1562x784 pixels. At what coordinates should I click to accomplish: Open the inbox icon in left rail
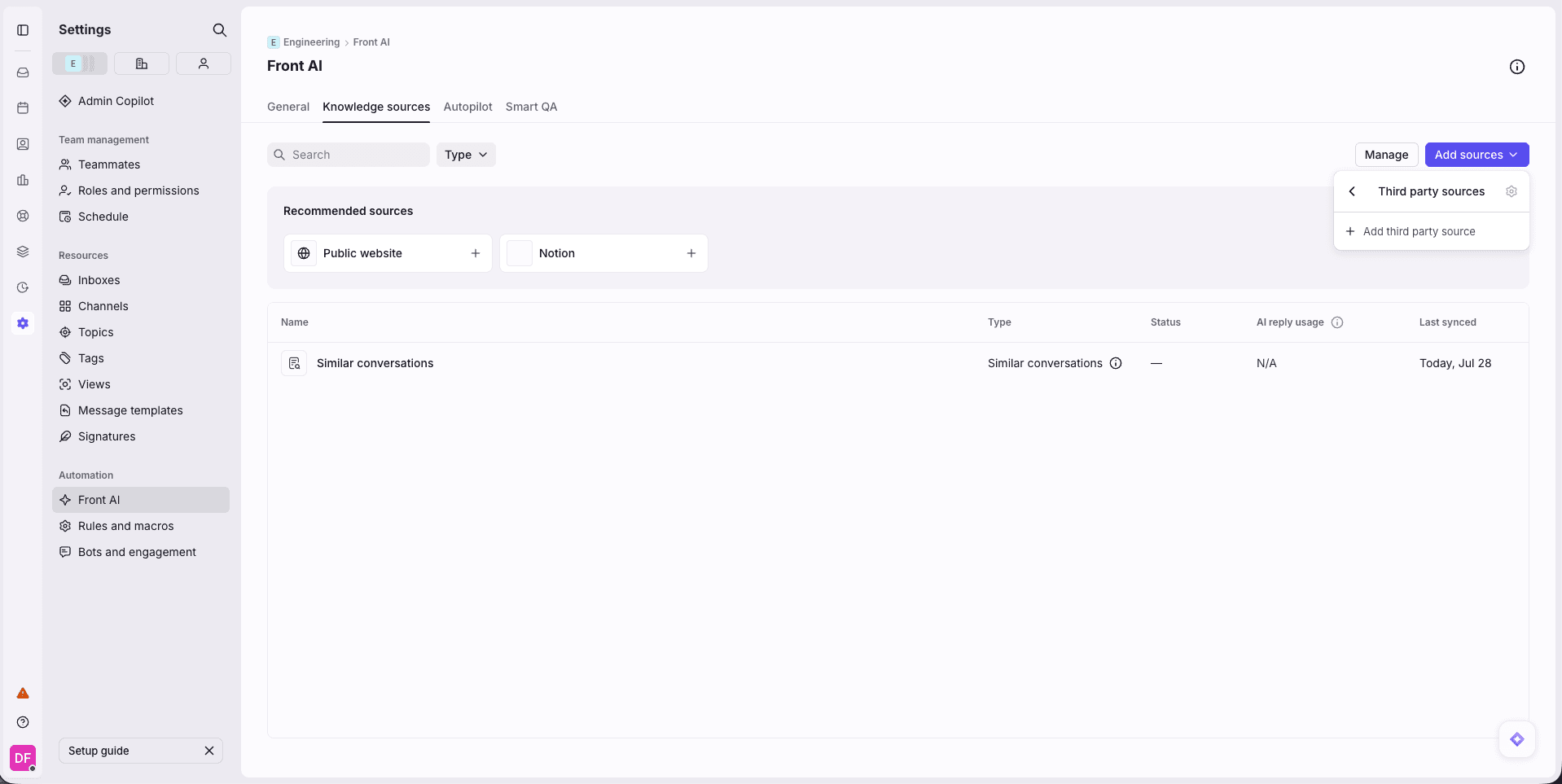click(23, 72)
